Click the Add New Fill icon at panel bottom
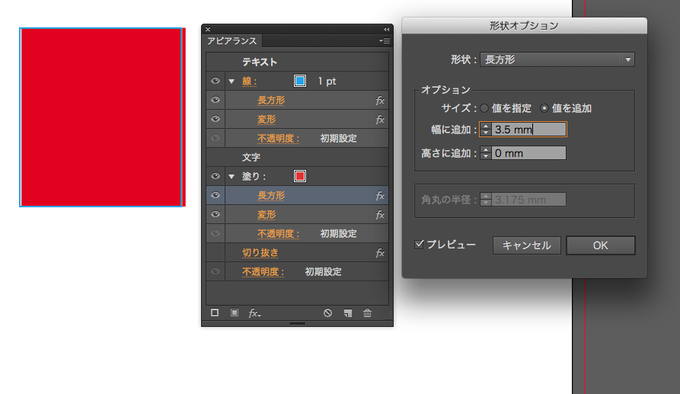 point(234,313)
